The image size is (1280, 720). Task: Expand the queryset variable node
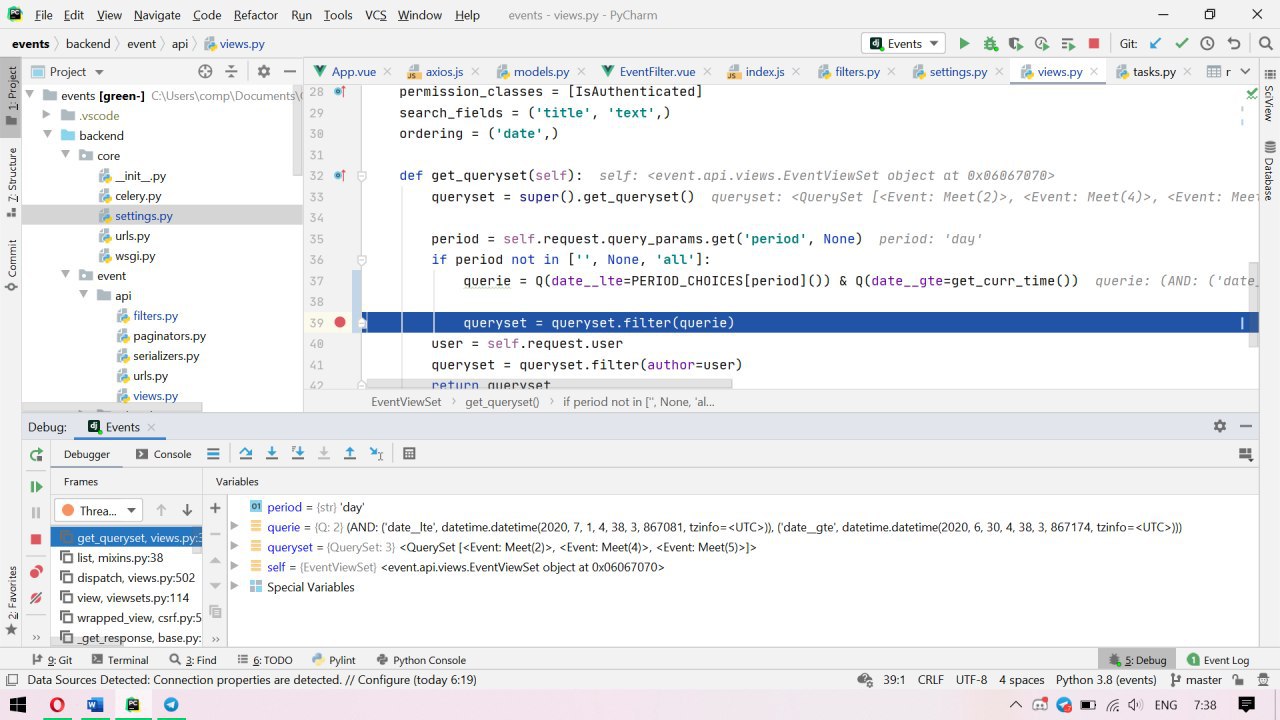[x=235, y=547]
